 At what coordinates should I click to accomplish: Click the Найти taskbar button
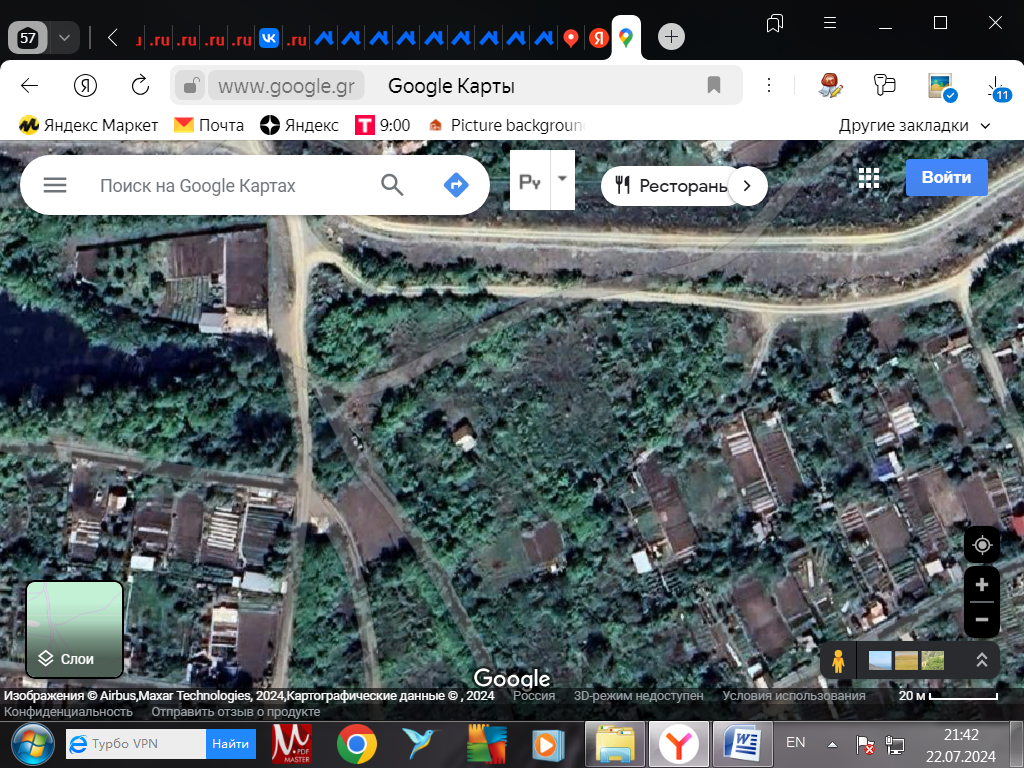coord(231,744)
